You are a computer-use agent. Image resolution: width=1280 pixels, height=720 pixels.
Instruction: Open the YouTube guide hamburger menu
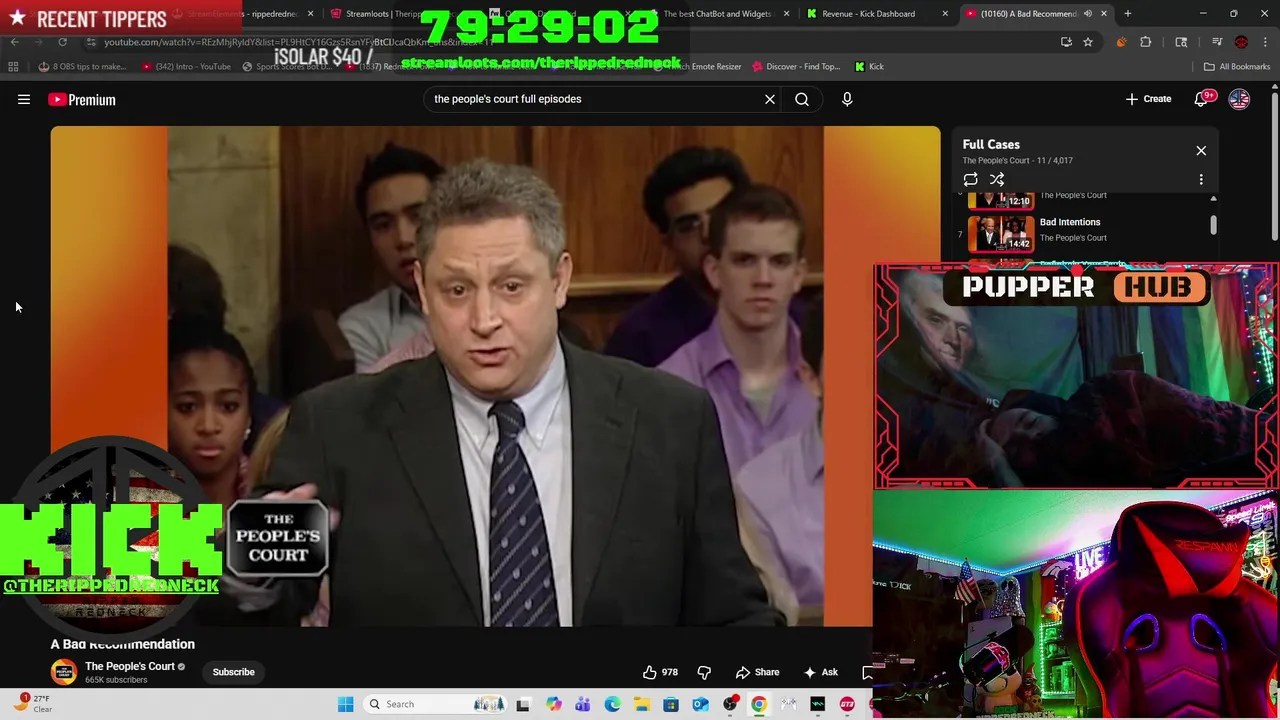(24, 99)
